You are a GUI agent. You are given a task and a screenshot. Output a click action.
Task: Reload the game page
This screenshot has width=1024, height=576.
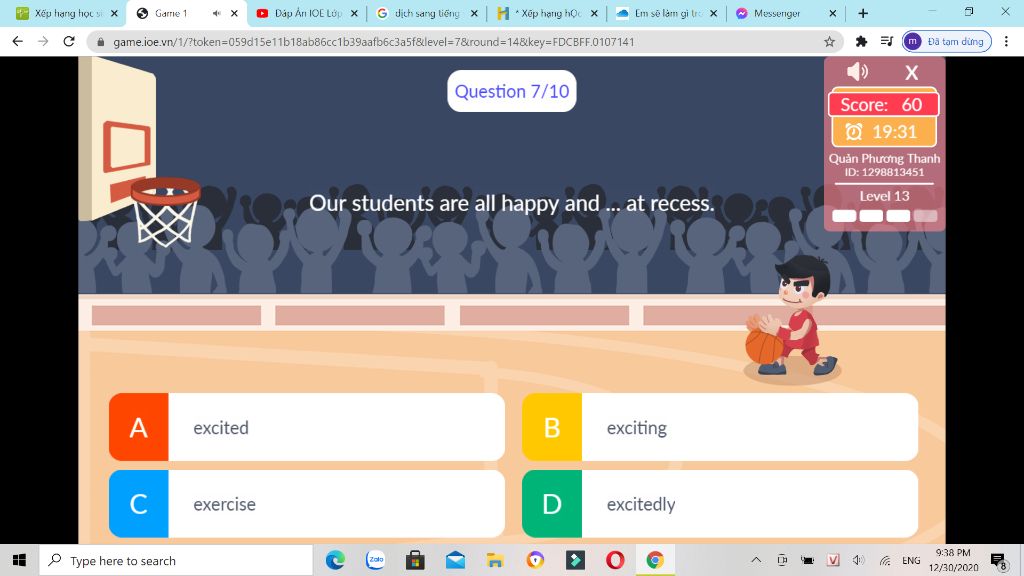[x=69, y=41]
